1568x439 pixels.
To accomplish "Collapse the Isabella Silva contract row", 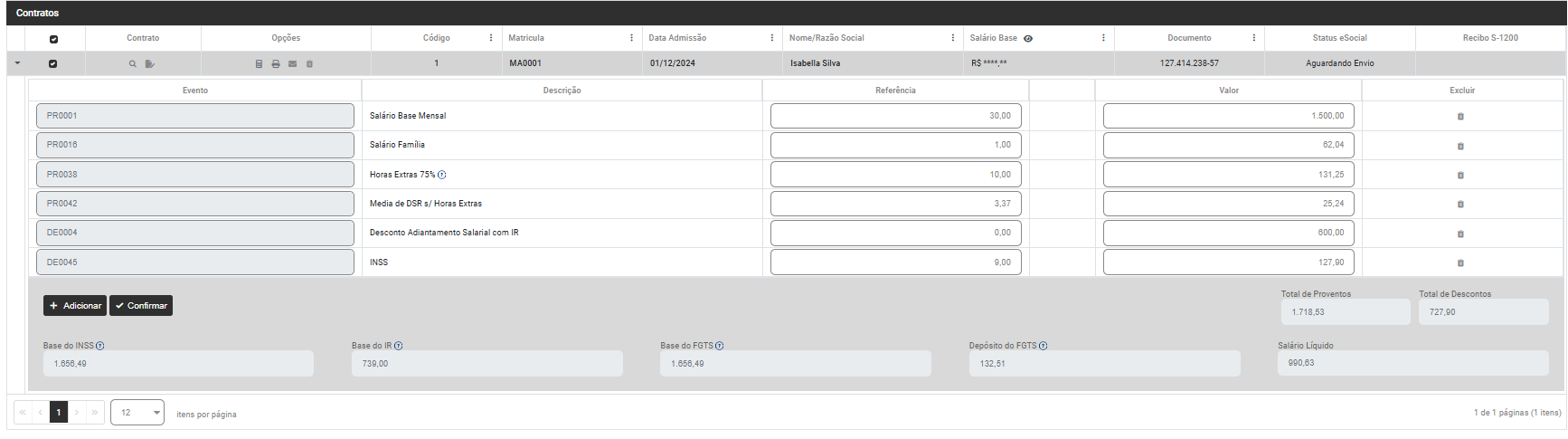I will 17,63.
